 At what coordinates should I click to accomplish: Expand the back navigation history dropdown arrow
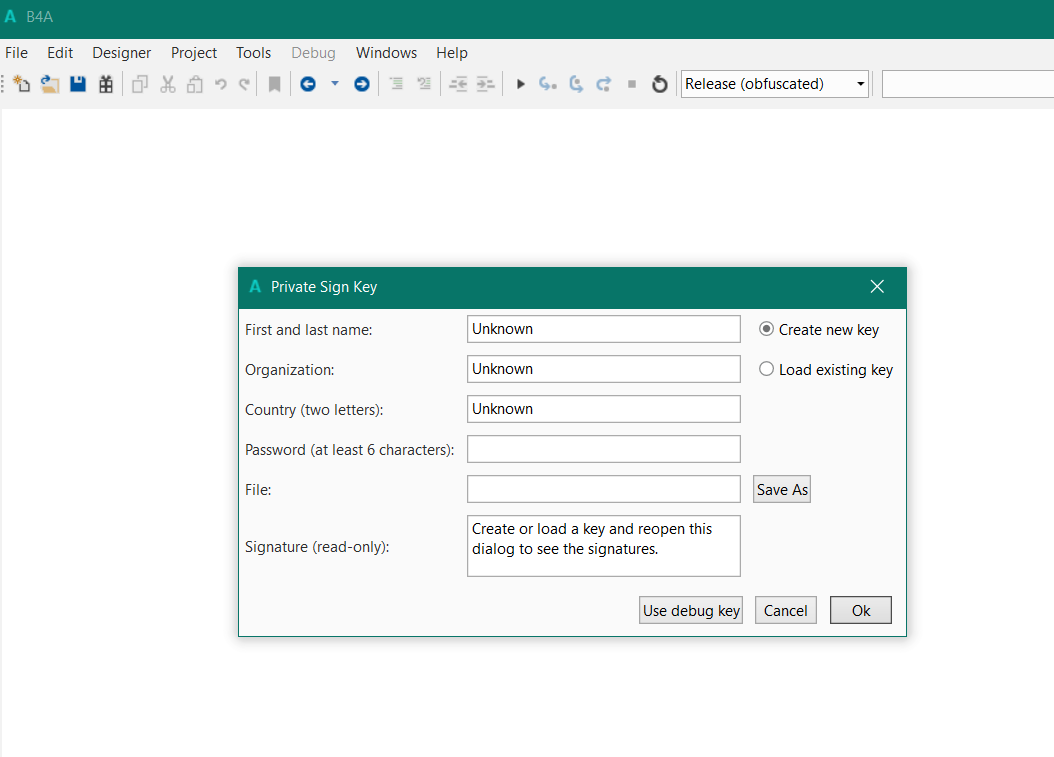click(x=335, y=84)
